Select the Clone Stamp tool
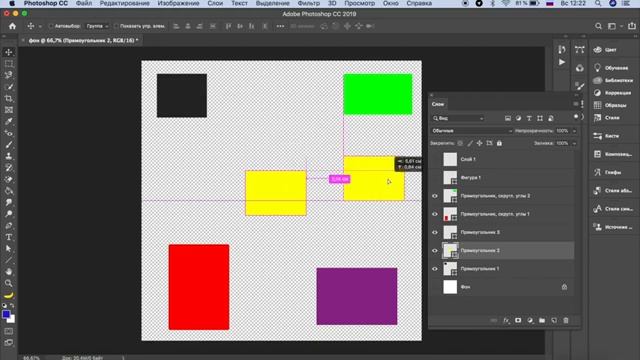This screenshot has height=360, width=640. pyautogui.click(x=9, y=156)
